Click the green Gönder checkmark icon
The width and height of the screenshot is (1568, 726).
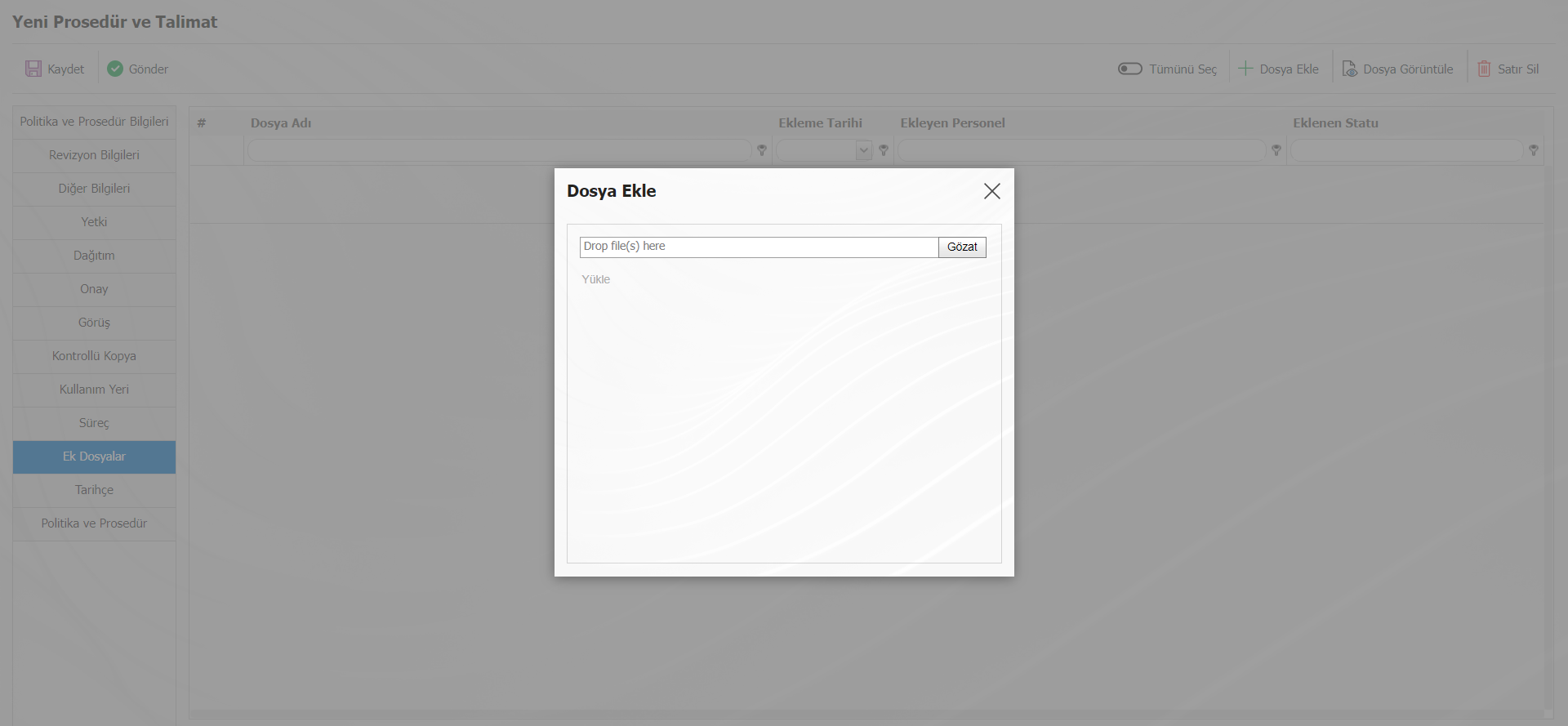[x=115, y=69]
